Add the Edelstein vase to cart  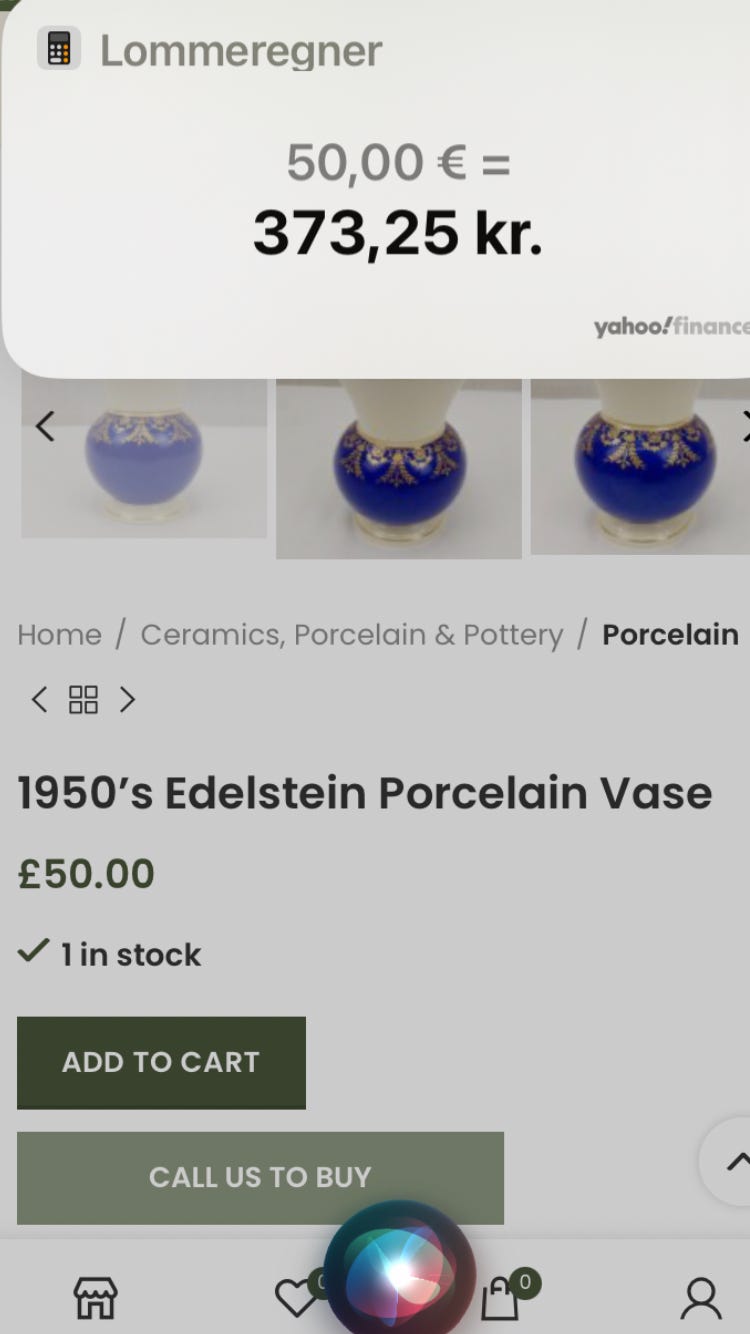(x=161, y=1062)
